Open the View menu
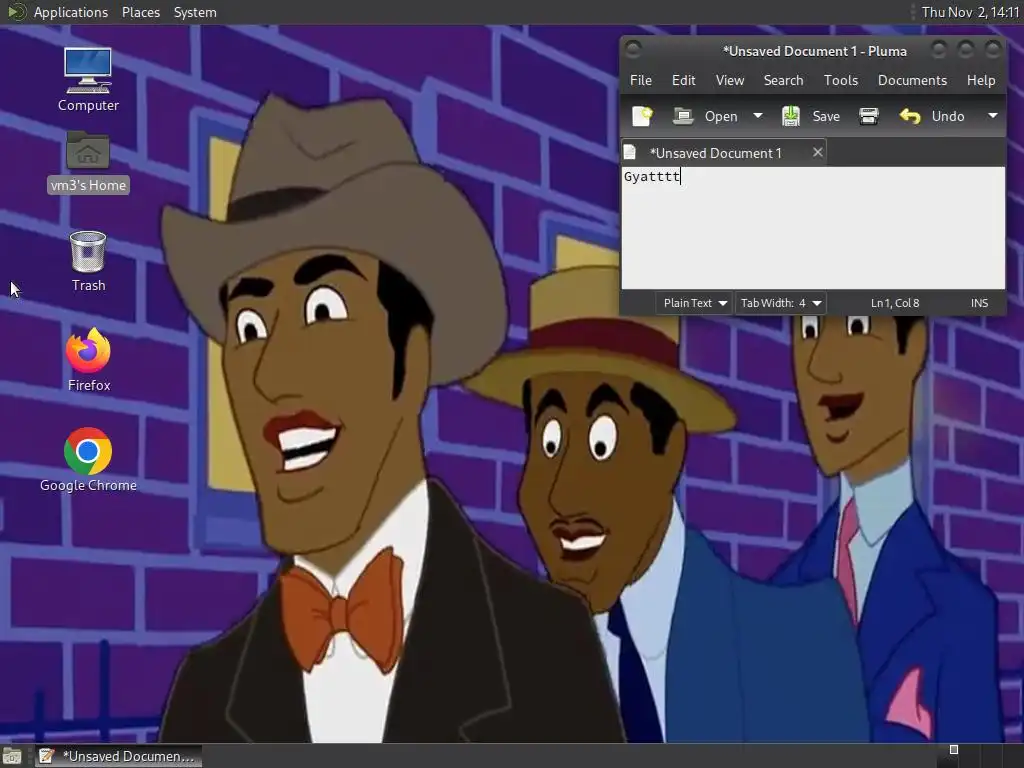Screen dimensions: 1024x768 pos(729,80)
